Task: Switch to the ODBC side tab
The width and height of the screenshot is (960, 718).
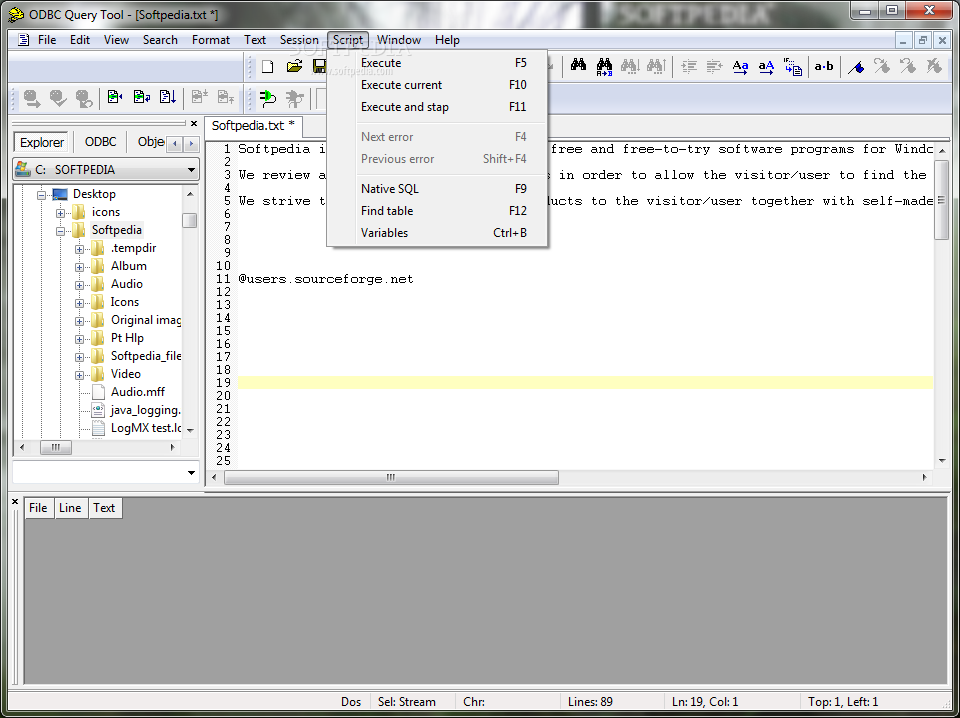Action: pyautogui.click(x=100, y=142)
